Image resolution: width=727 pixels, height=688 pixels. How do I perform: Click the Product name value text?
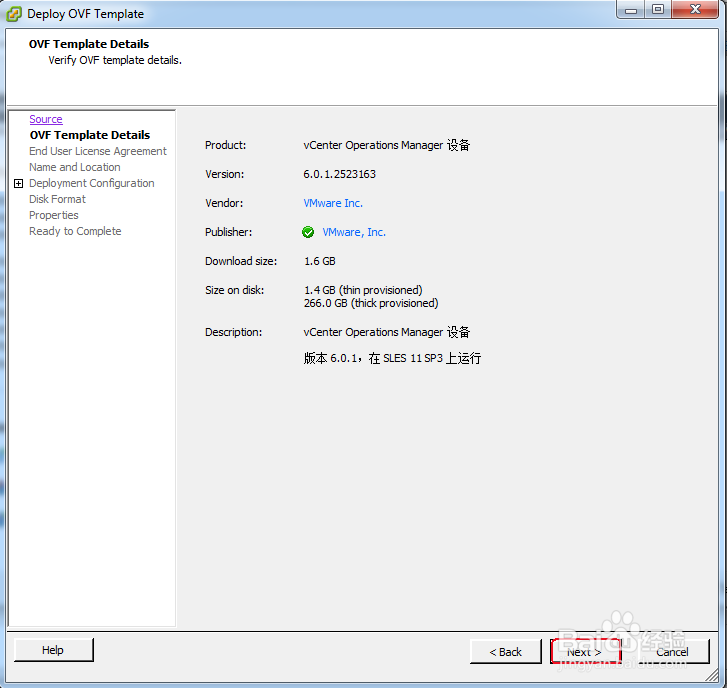(387, 145)
